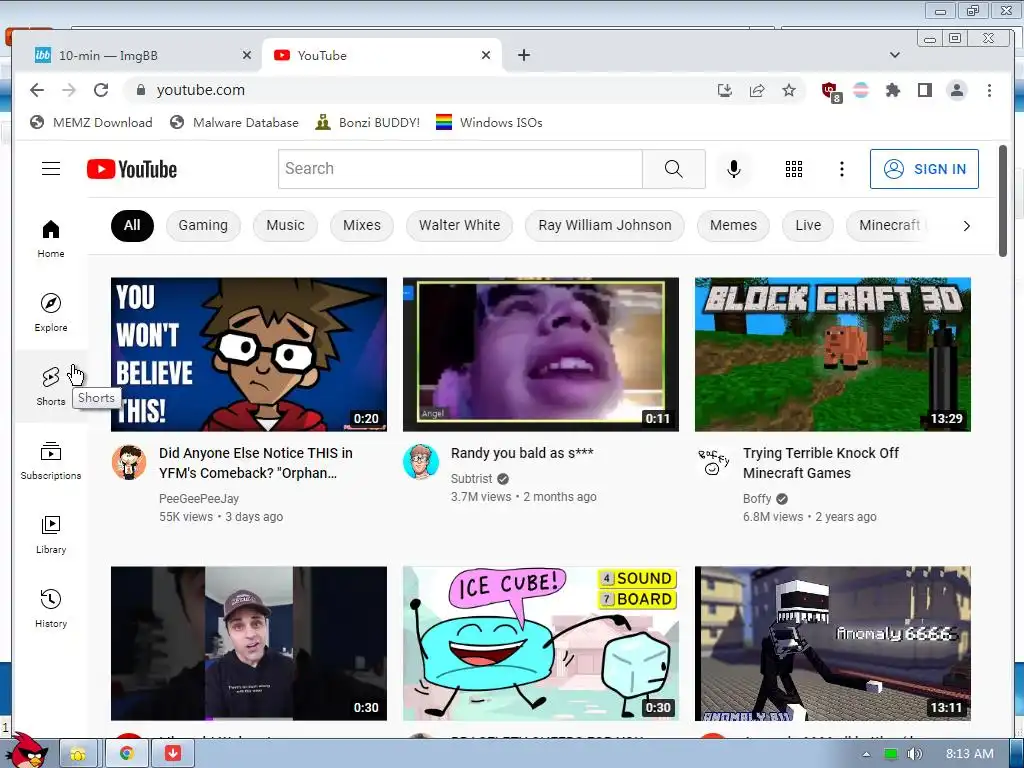Image resolution: width=1024 pixels, height=768 pixels.
Task: Click the Angry Birds start button
Action: click(27, 750)
